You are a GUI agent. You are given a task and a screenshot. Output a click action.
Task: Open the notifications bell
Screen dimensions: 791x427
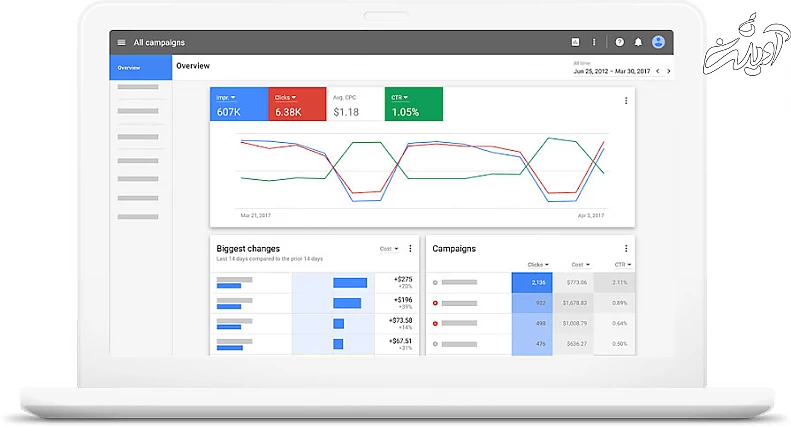637,43
